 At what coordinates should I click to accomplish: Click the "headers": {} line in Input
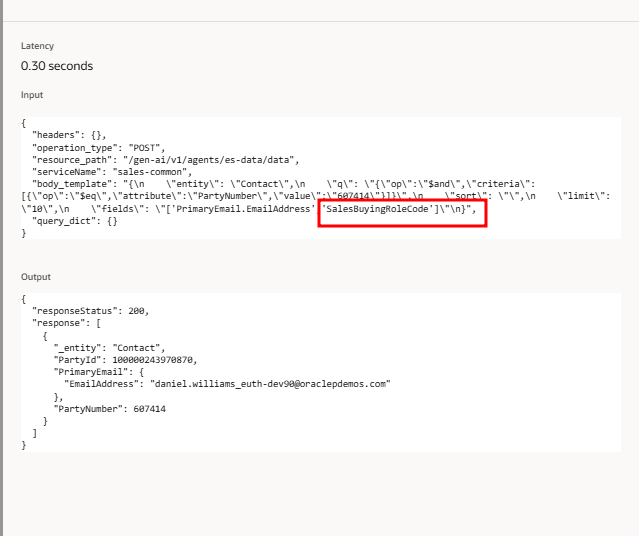[x=69, y=135]
